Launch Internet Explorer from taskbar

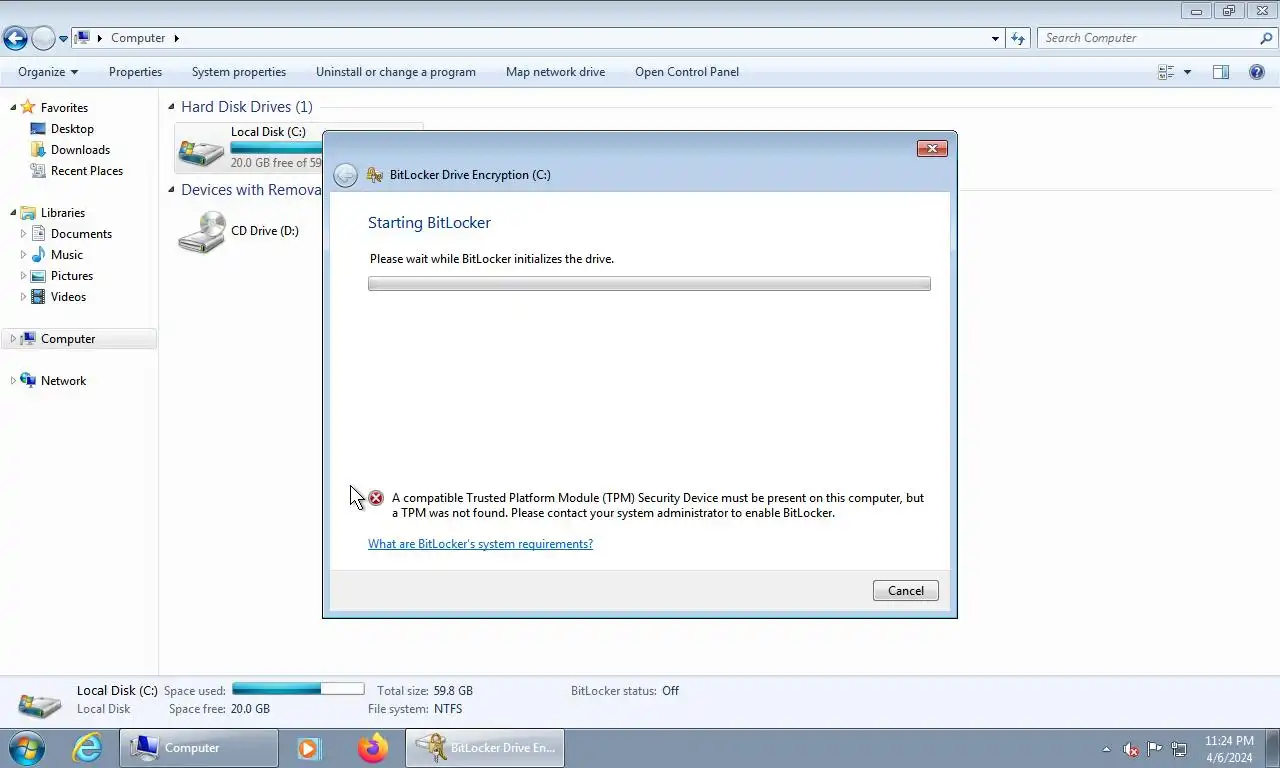[x=88, y=748]
